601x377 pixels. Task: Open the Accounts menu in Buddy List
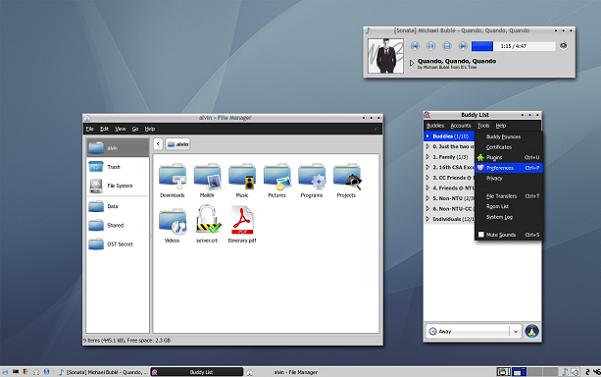[x=460, y=126]
